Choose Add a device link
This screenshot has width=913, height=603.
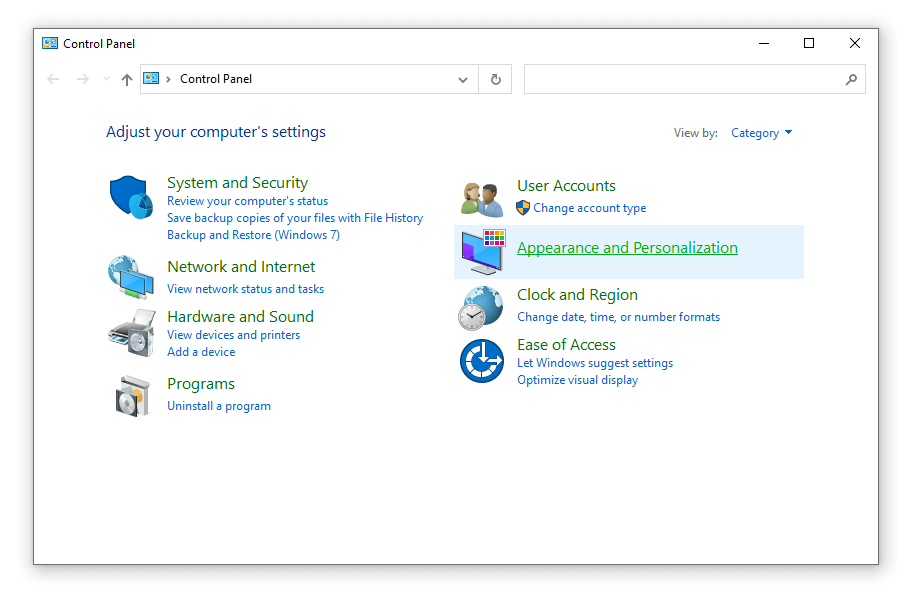point(201,352)
